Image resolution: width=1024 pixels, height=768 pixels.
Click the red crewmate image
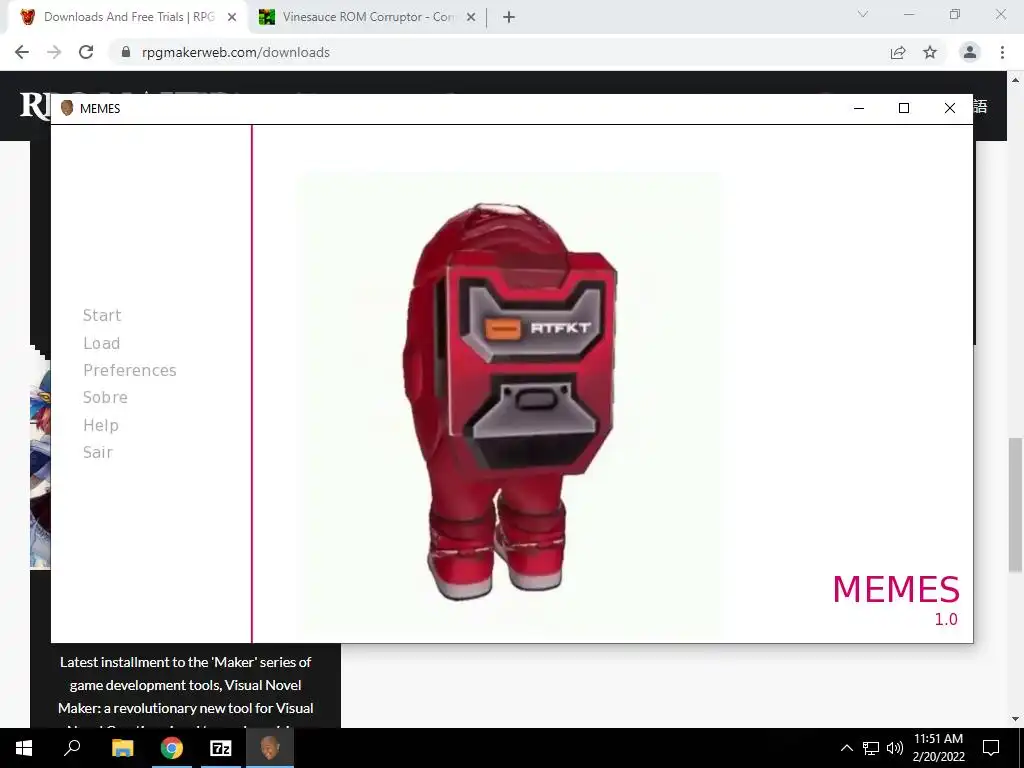coord(509,404)
